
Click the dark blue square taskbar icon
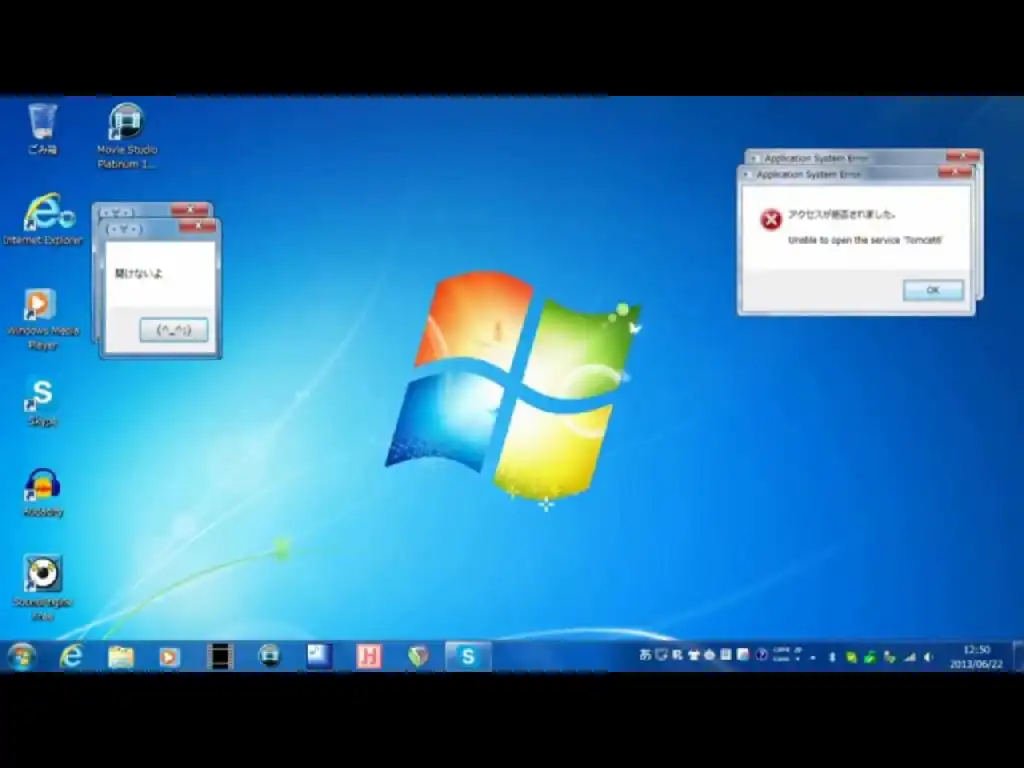(x=319, y=656)
